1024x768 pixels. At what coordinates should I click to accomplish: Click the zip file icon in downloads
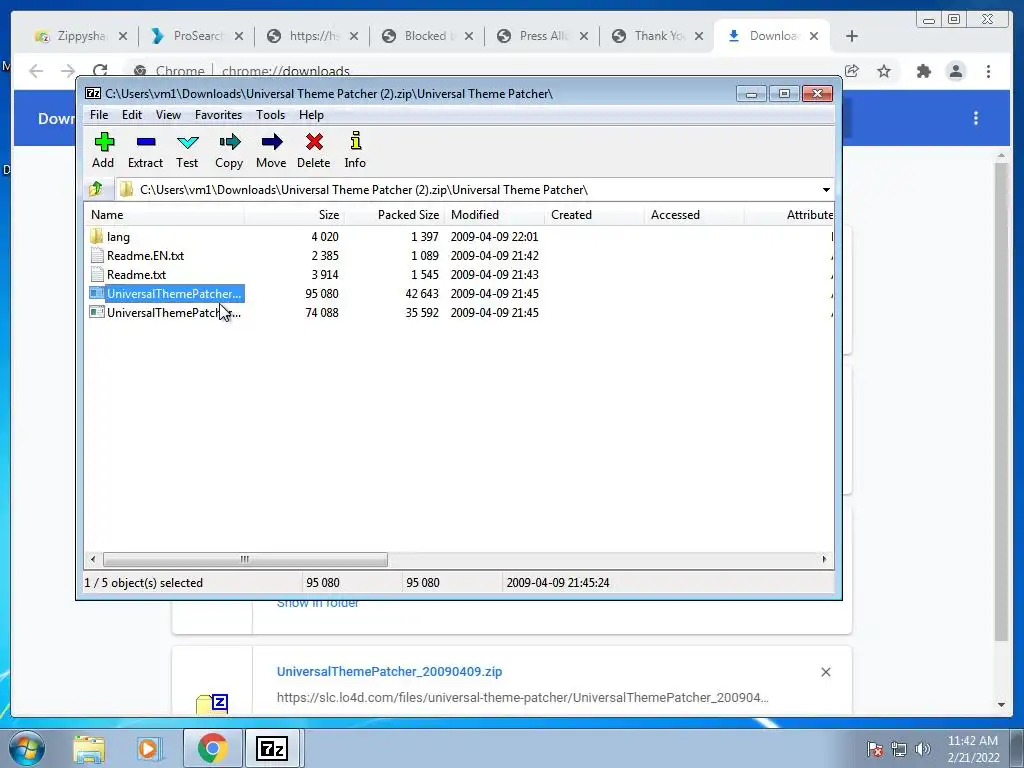[x=212, y=704]
